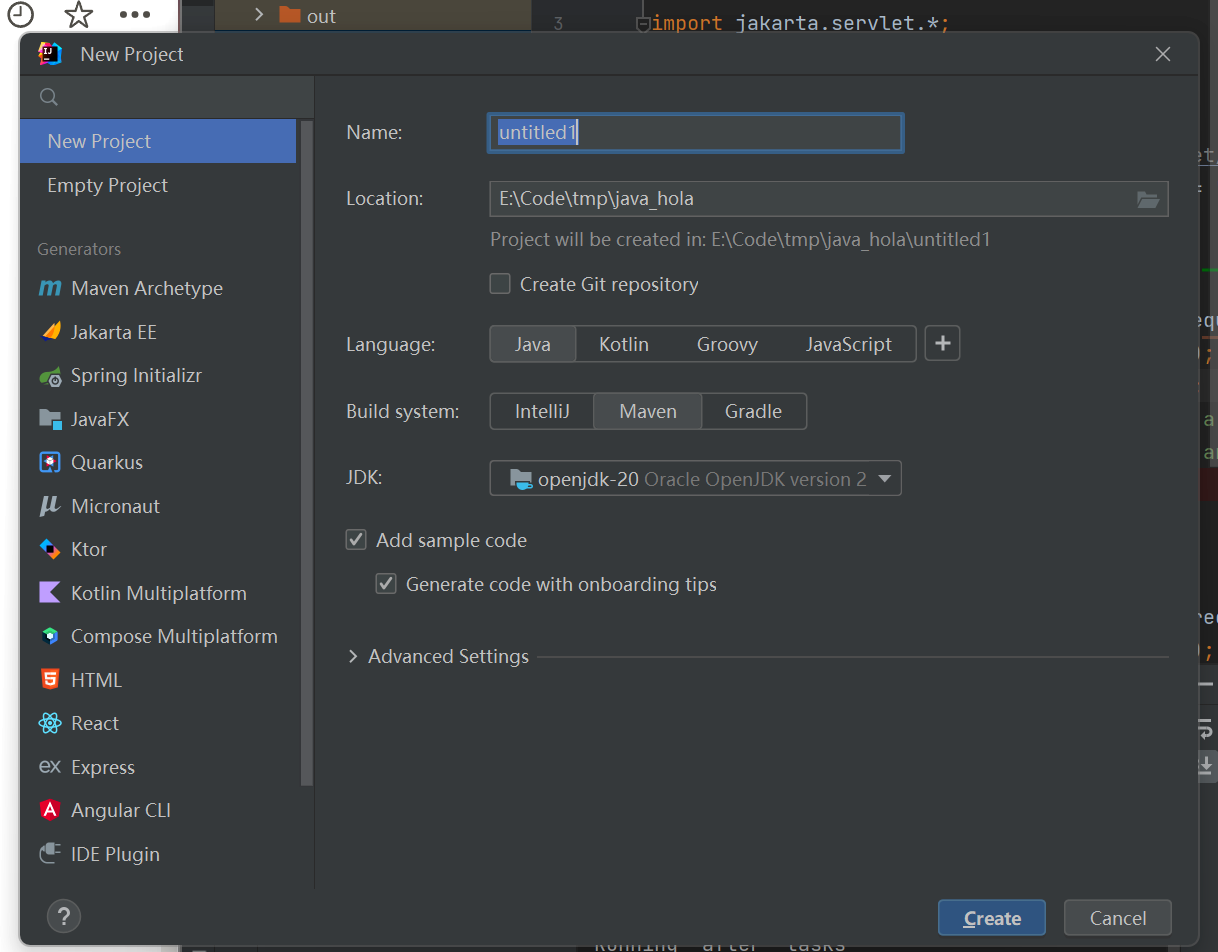Viewport: 1218px width, 952px height.
Task: Close the New Project dialog
Action: (1162, 54)
